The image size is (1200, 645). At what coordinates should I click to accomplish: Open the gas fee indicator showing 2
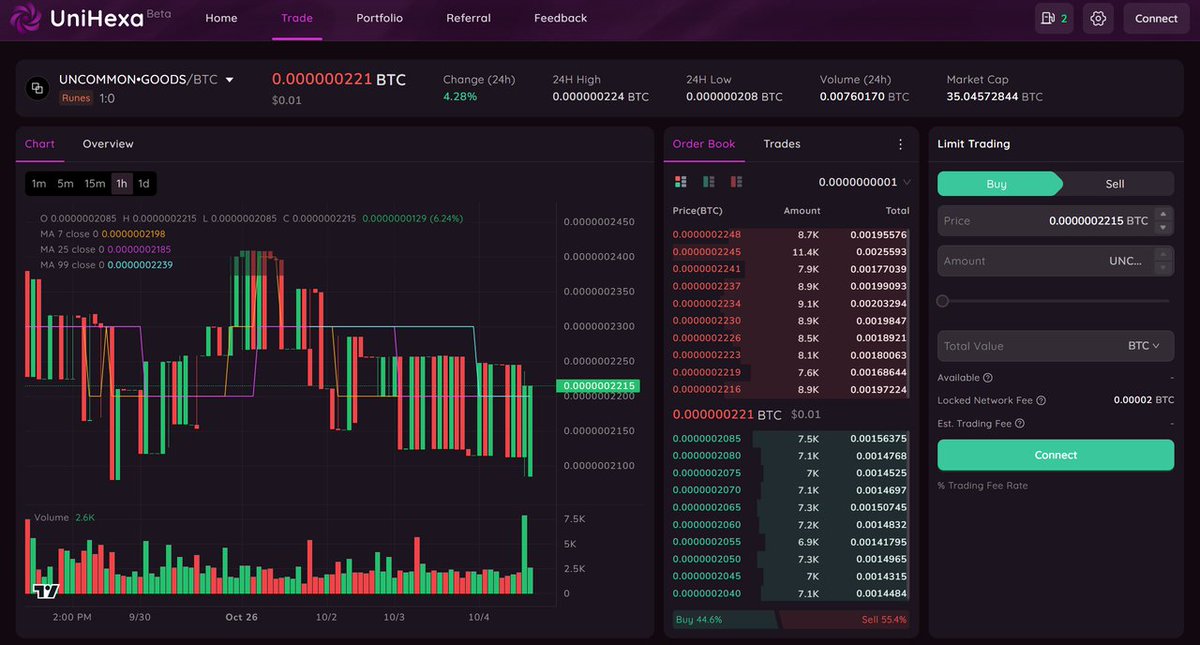click(1054, 18)
